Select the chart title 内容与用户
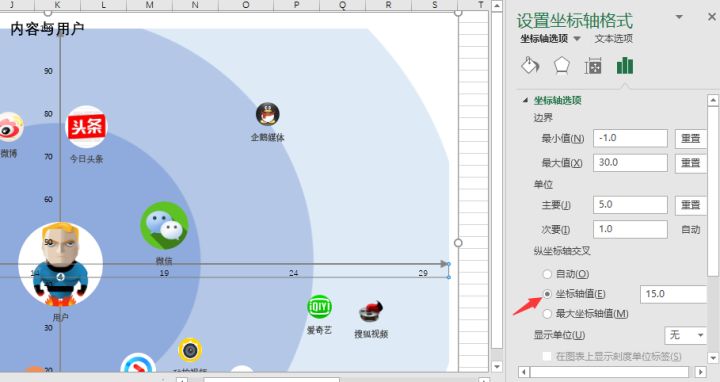The image size is (720, 382). tap(47, 29)
